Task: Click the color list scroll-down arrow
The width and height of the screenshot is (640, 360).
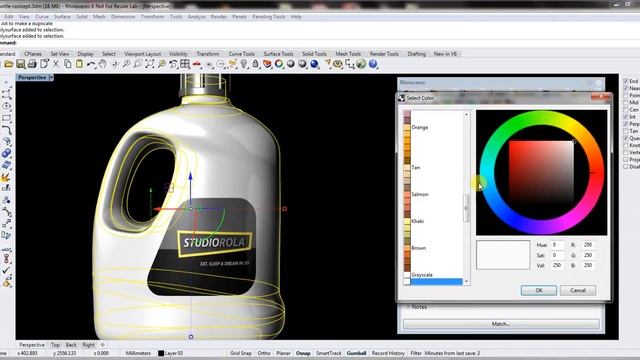Action: click(x=466, y=282)
